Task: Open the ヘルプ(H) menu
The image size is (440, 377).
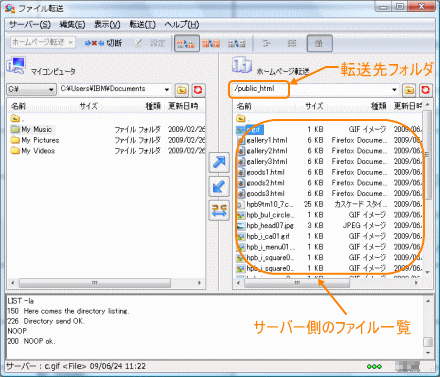Action: pyautogui.click(x=182, y=24)
